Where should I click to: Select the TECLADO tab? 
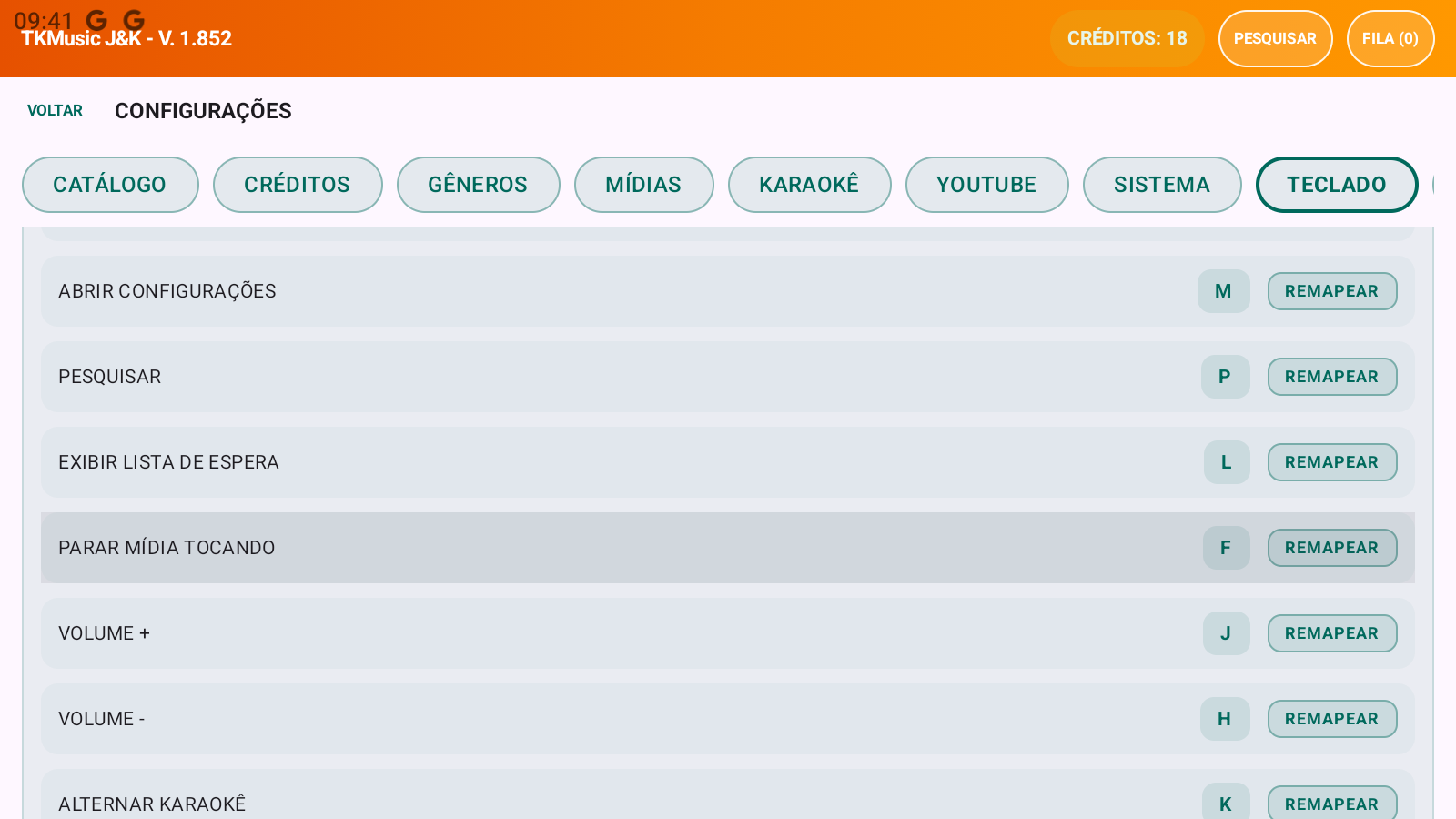(x=1337, y=185)
